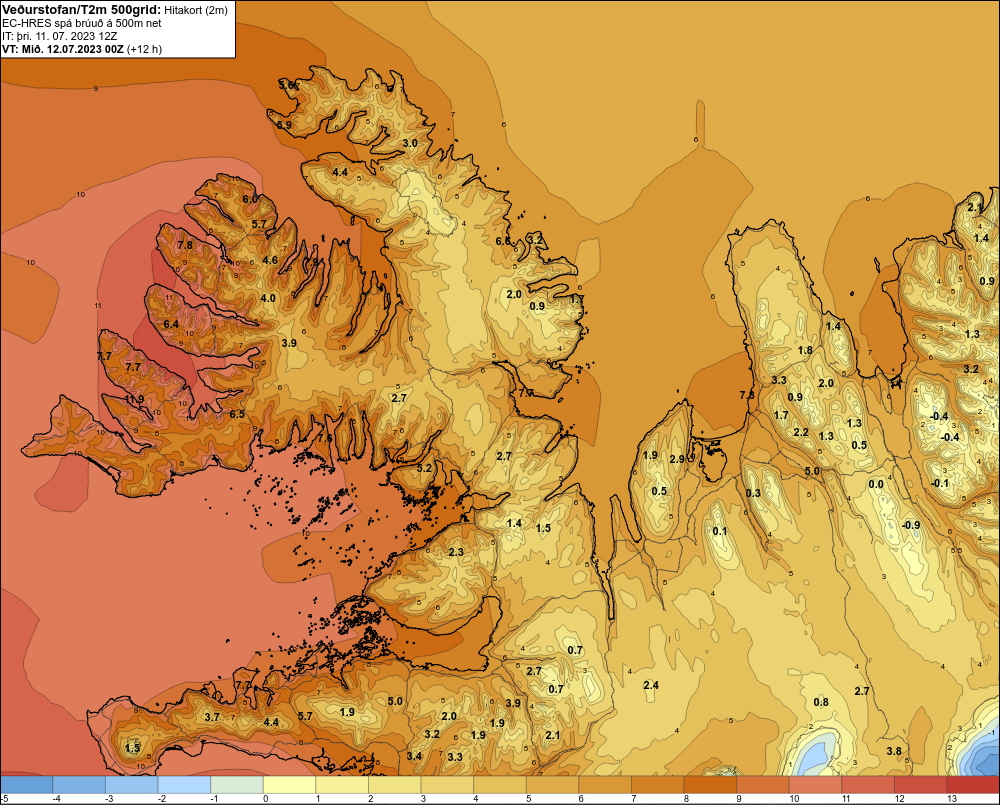Click the title text 'Veðurstofan/T2m 500grid:'
1000x805 pixels.
82,10
